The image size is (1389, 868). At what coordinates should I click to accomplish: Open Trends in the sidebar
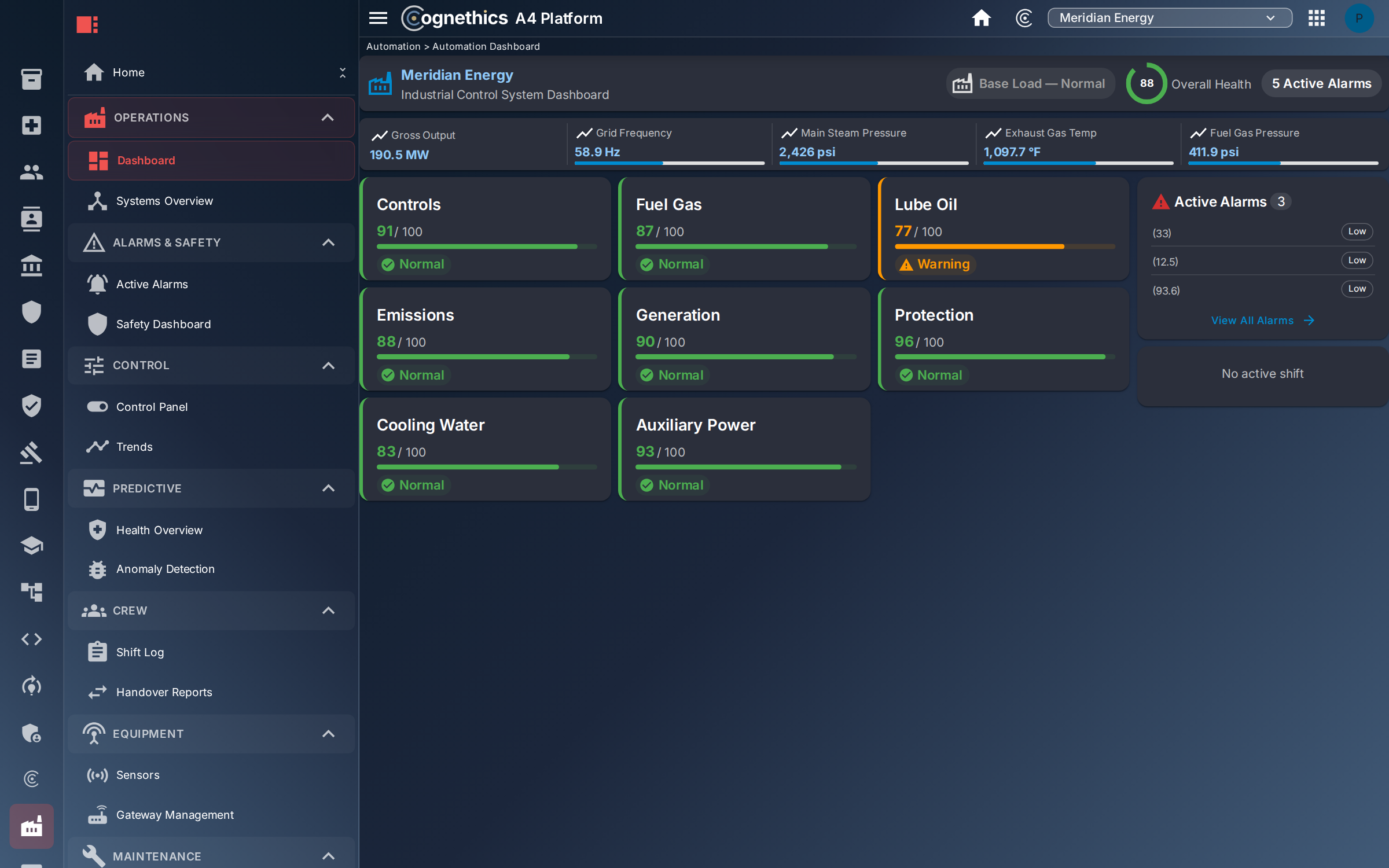211,447
